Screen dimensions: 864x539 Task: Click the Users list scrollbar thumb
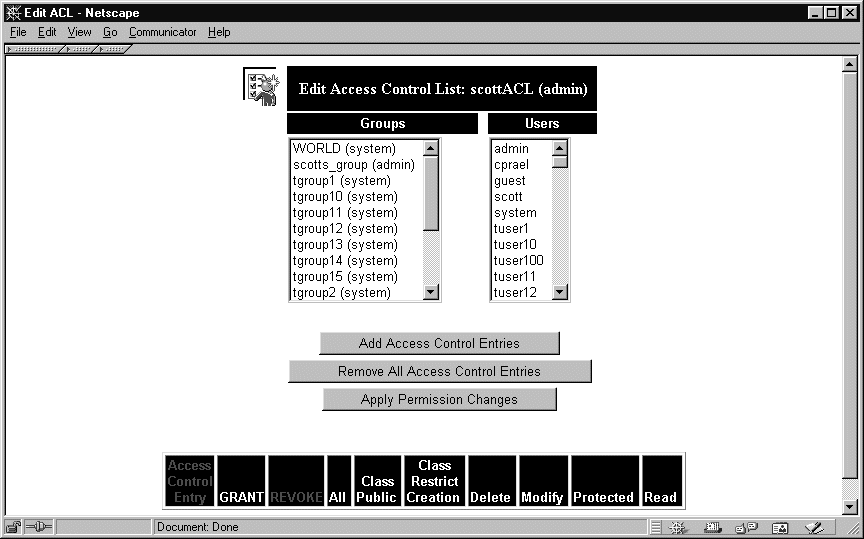[560, 162]
